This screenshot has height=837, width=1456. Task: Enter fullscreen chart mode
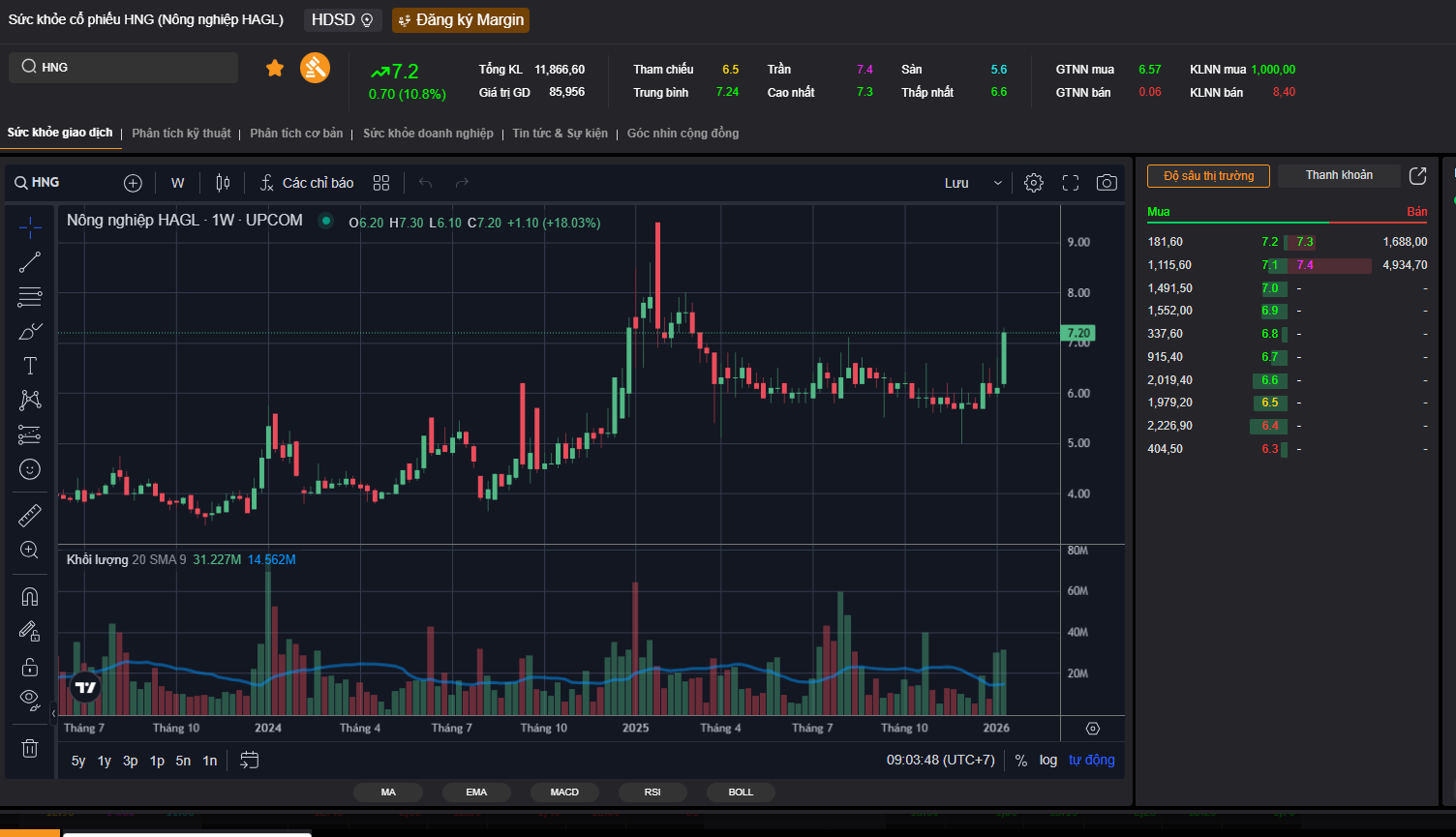point(1071,183)
